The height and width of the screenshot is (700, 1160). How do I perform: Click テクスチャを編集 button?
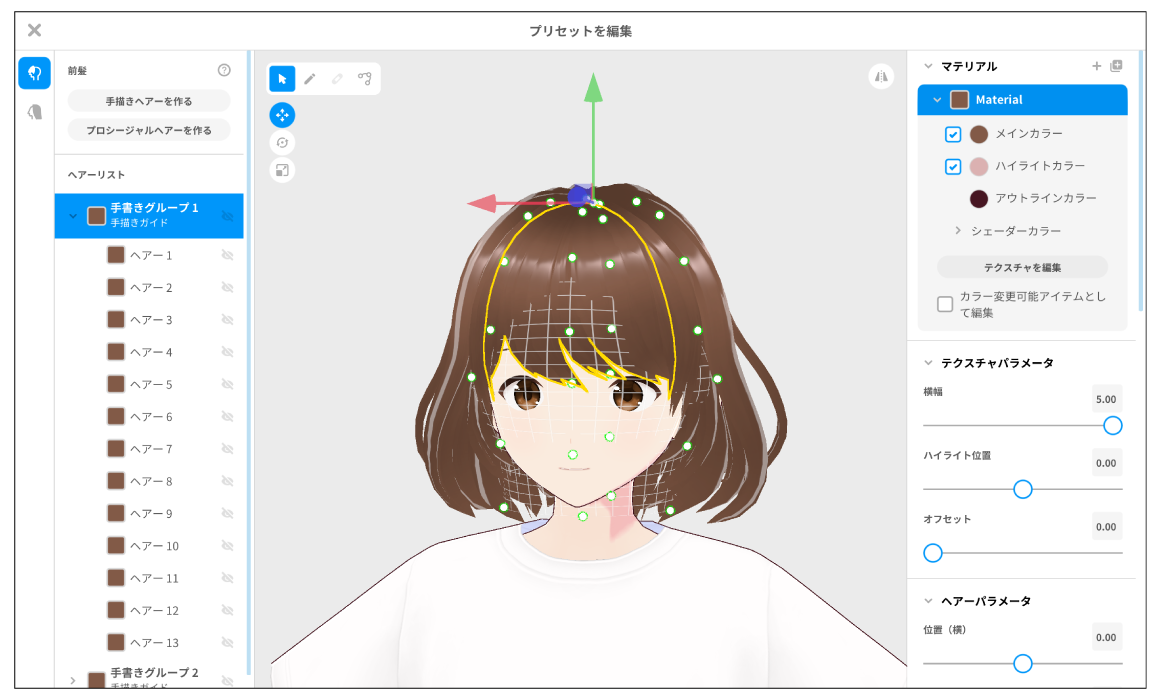pos(1022,267)
